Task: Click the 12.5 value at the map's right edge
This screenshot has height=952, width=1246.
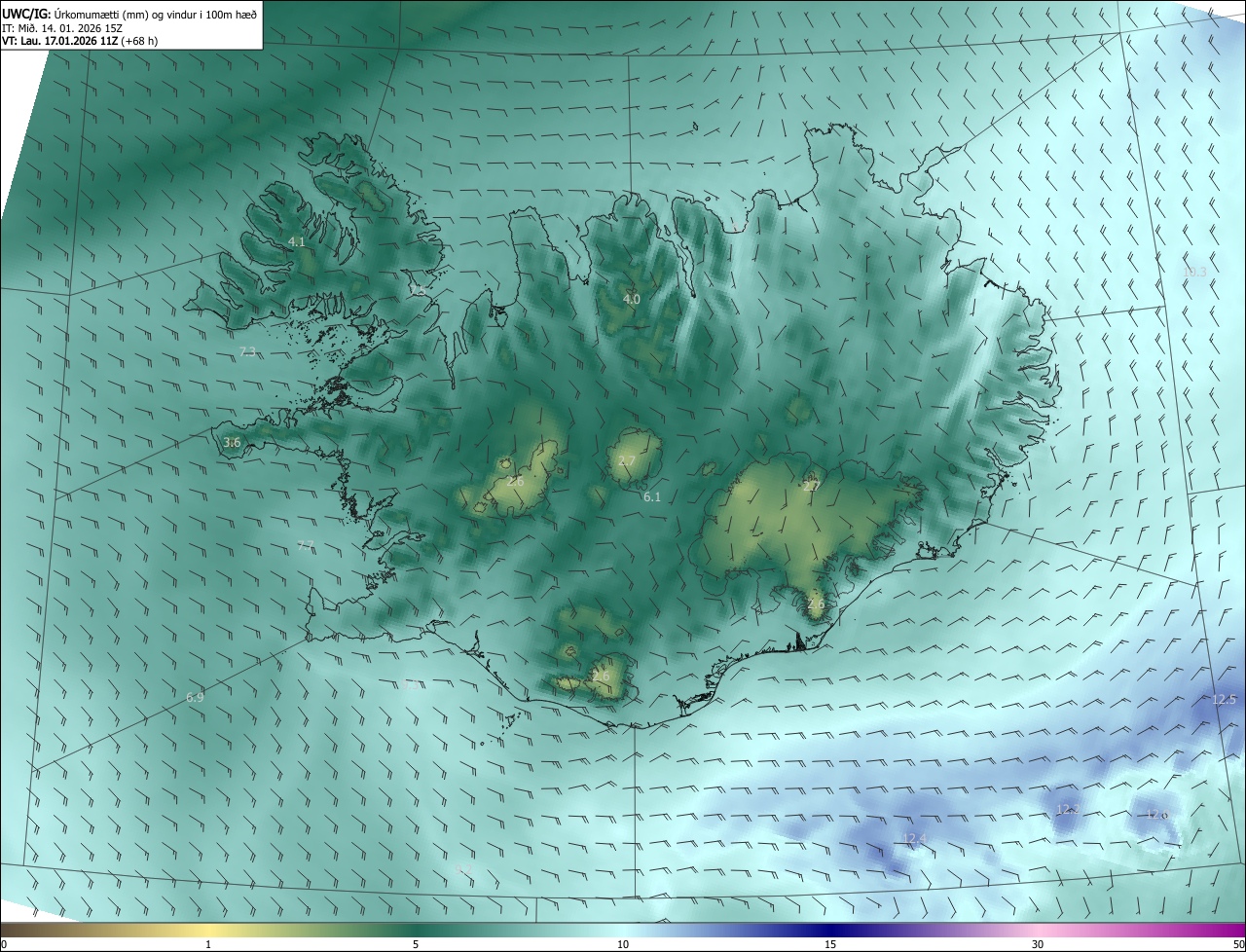Action: (x=1224, y=699)
